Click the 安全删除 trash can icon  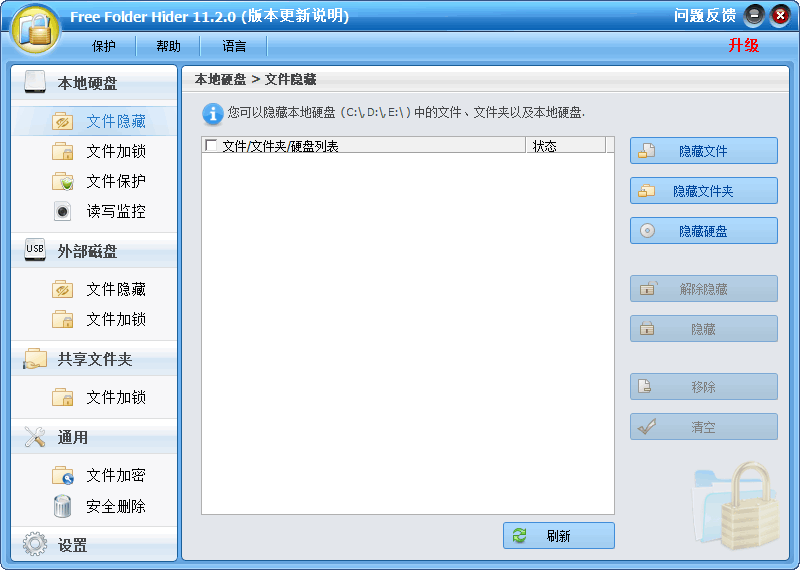62,506
